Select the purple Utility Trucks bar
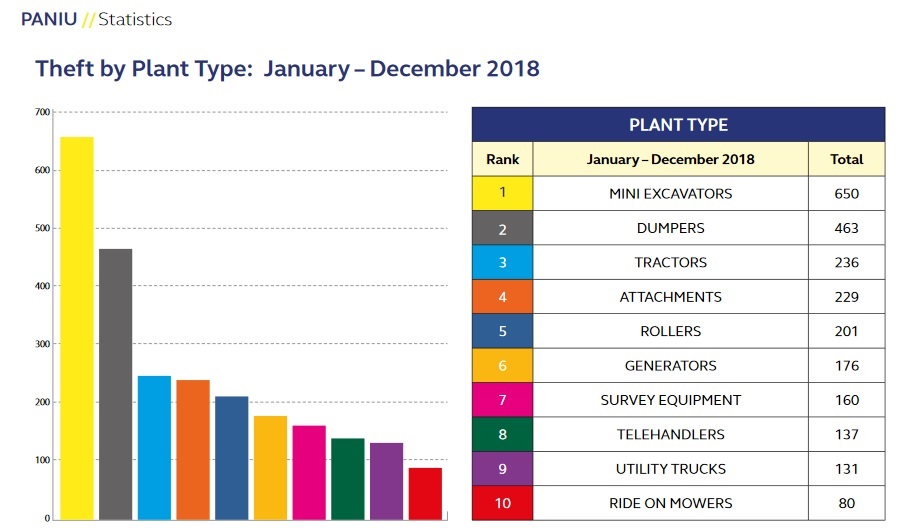This screenshot has height=531, width=901. 386,480
